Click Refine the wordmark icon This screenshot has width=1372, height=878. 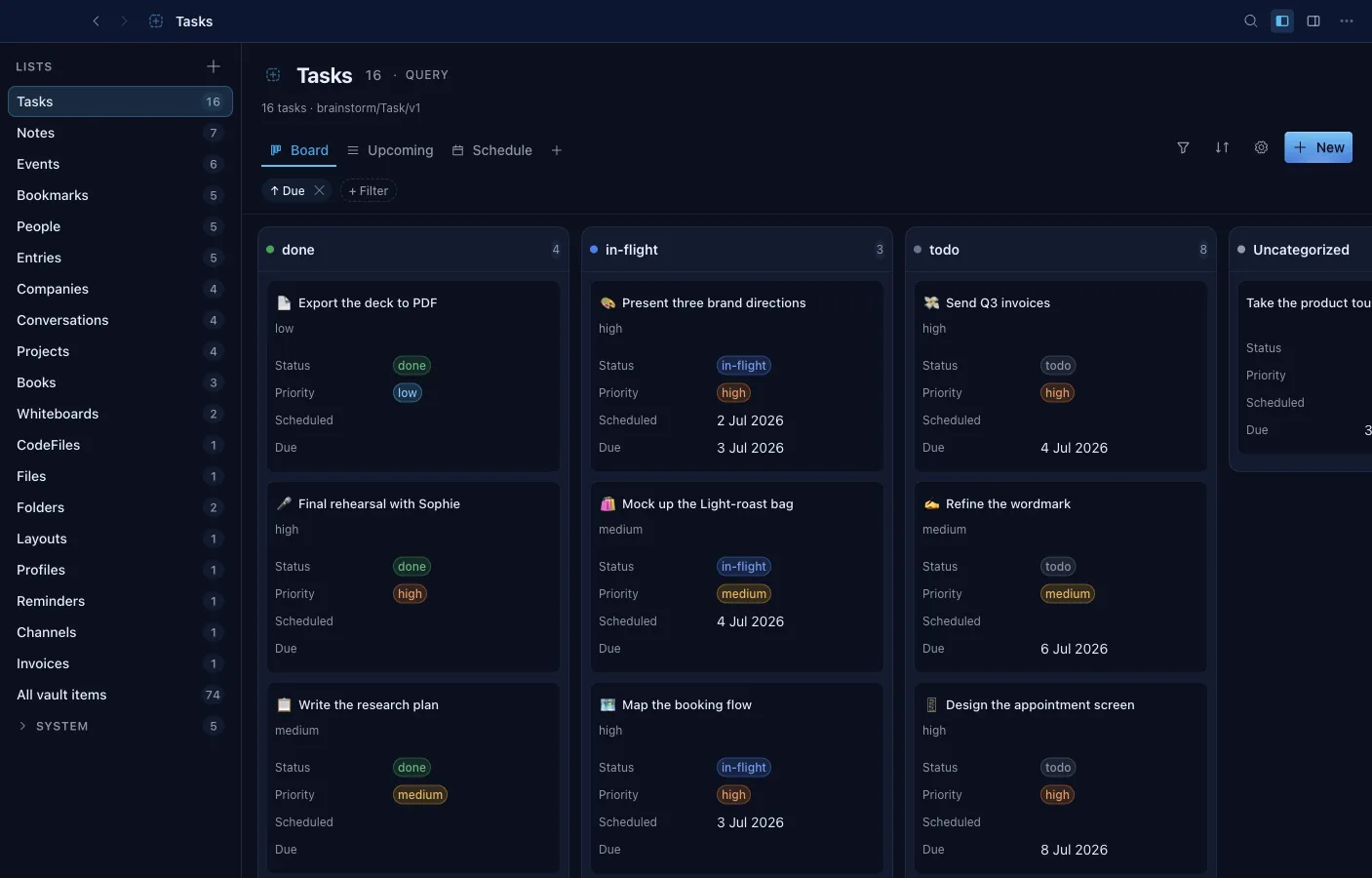[931, 503]
